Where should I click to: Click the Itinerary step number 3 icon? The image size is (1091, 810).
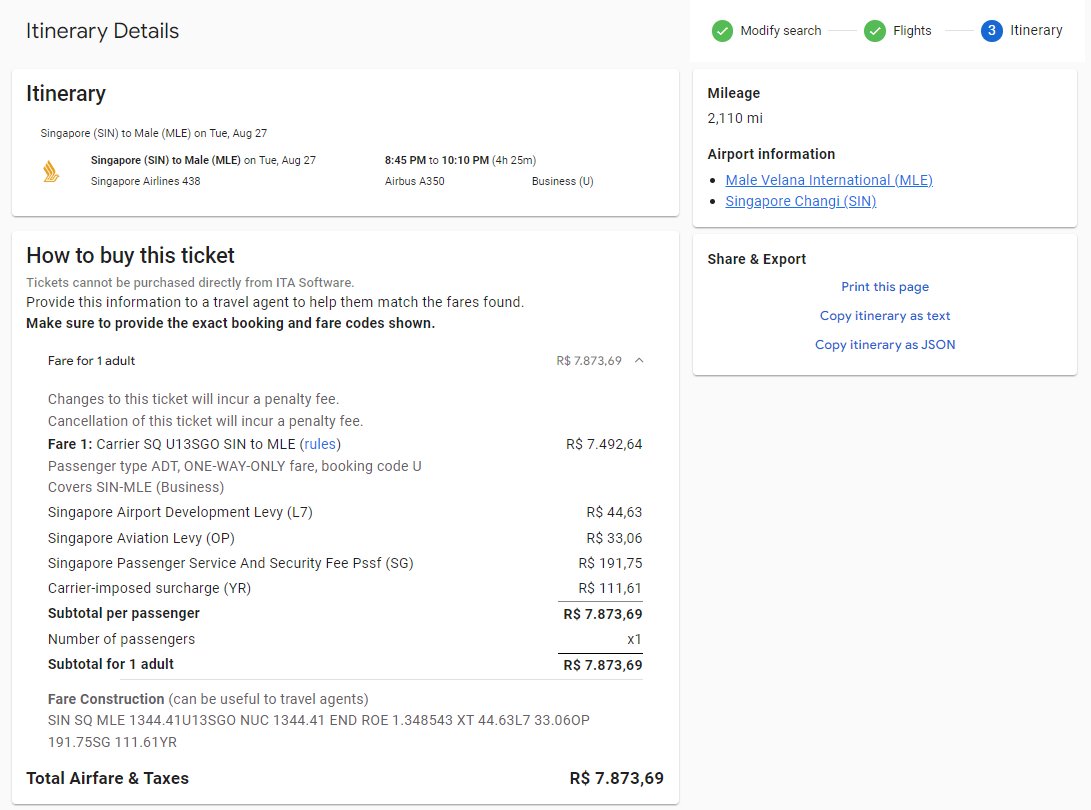[x=992, y=31]
